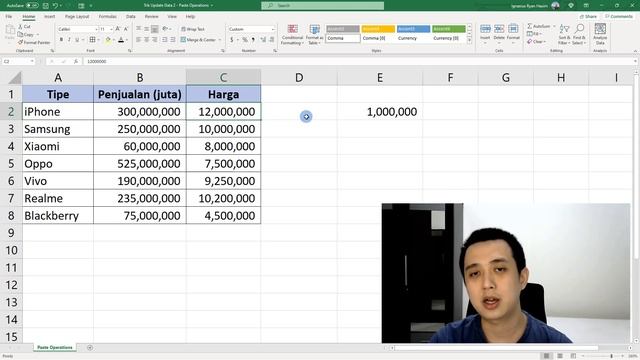Image resolution: width=640 pixels, height=360 pixels.
Task: Switch to the Page Layout tab
Action: click(x=77, y=17)
